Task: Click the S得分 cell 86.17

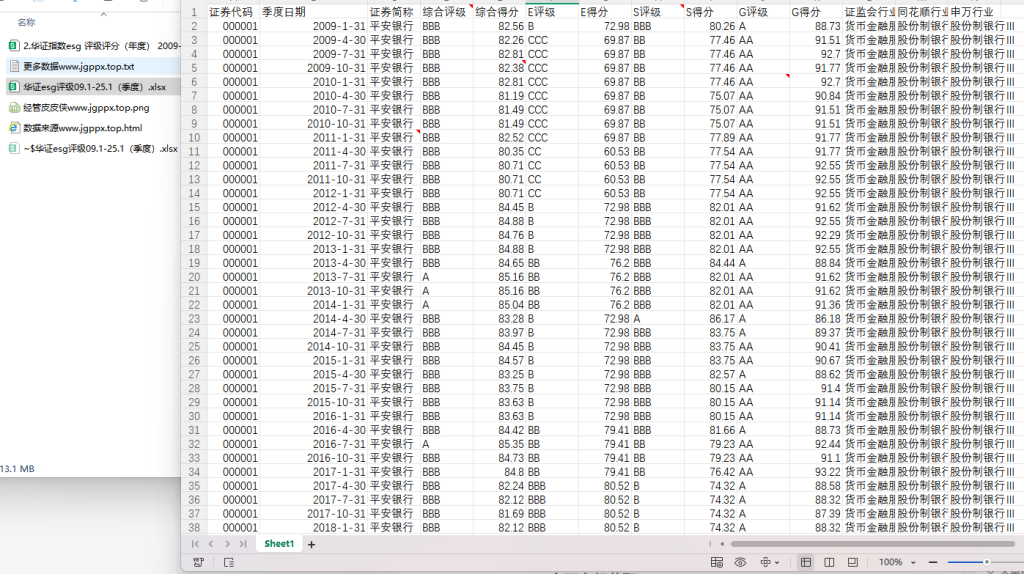Action: 710,319
